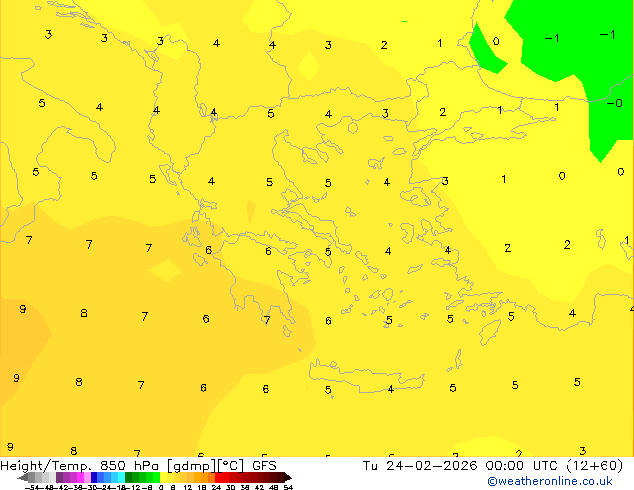Click the '[gdmp]' unit label
The width and height of the screenshot is (634, 490).
[x=192, y=466]
